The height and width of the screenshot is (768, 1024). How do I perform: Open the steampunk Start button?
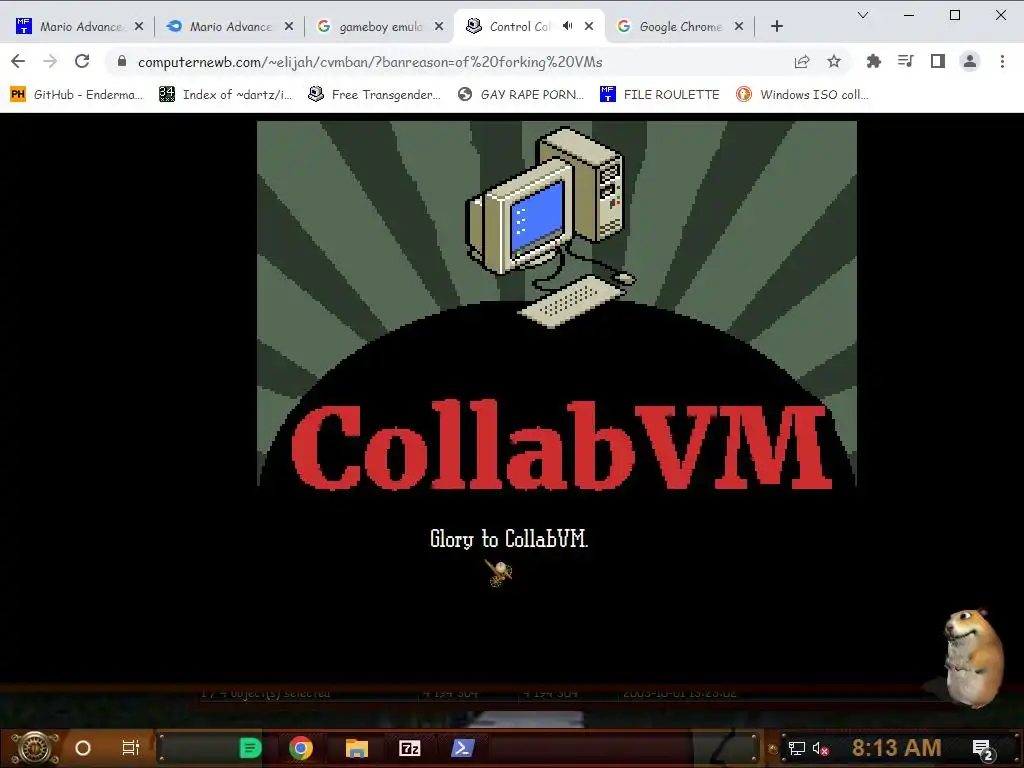pyautogui.click(x=35, y=748)
